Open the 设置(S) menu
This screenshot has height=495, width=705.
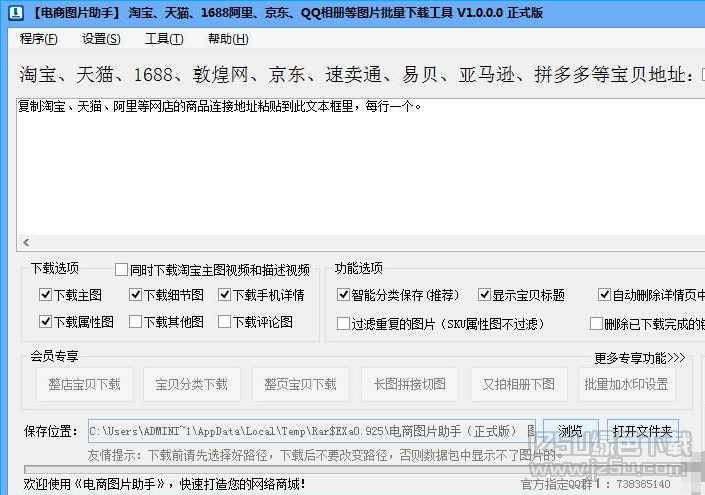(101, 39)
